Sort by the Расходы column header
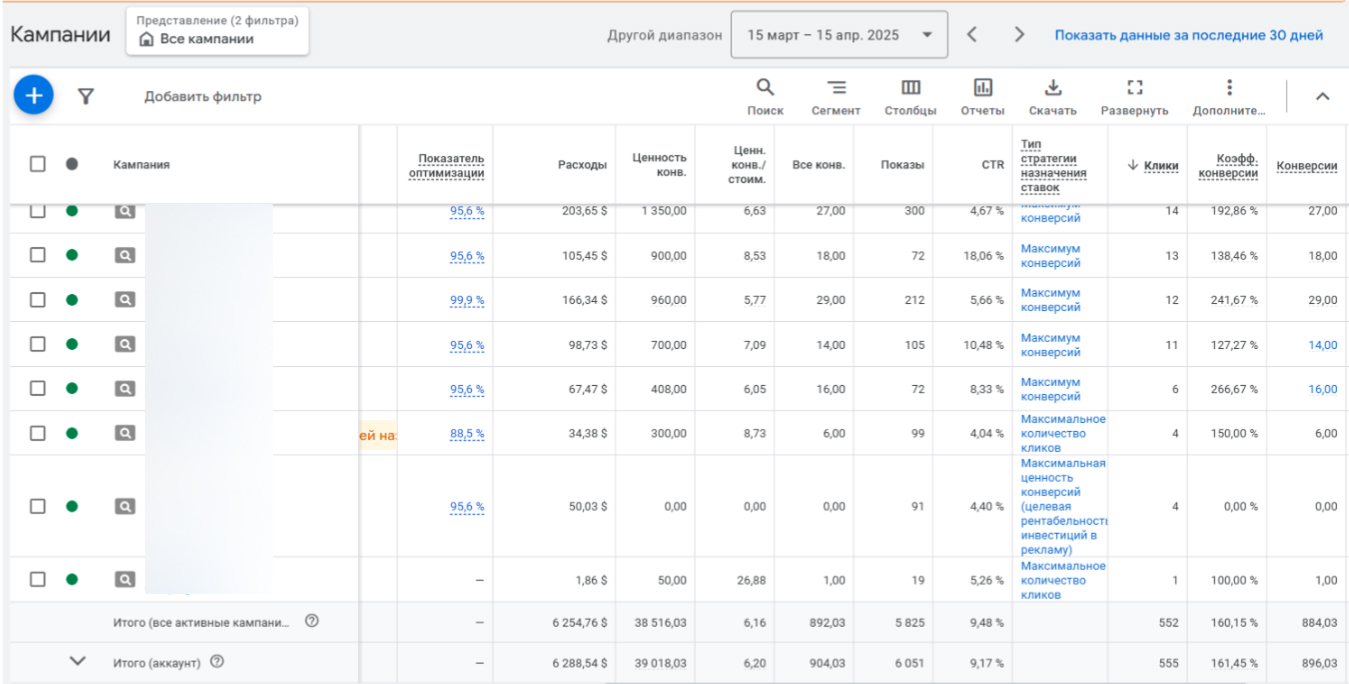1349x684 pixels. click(x=582, y=165)
